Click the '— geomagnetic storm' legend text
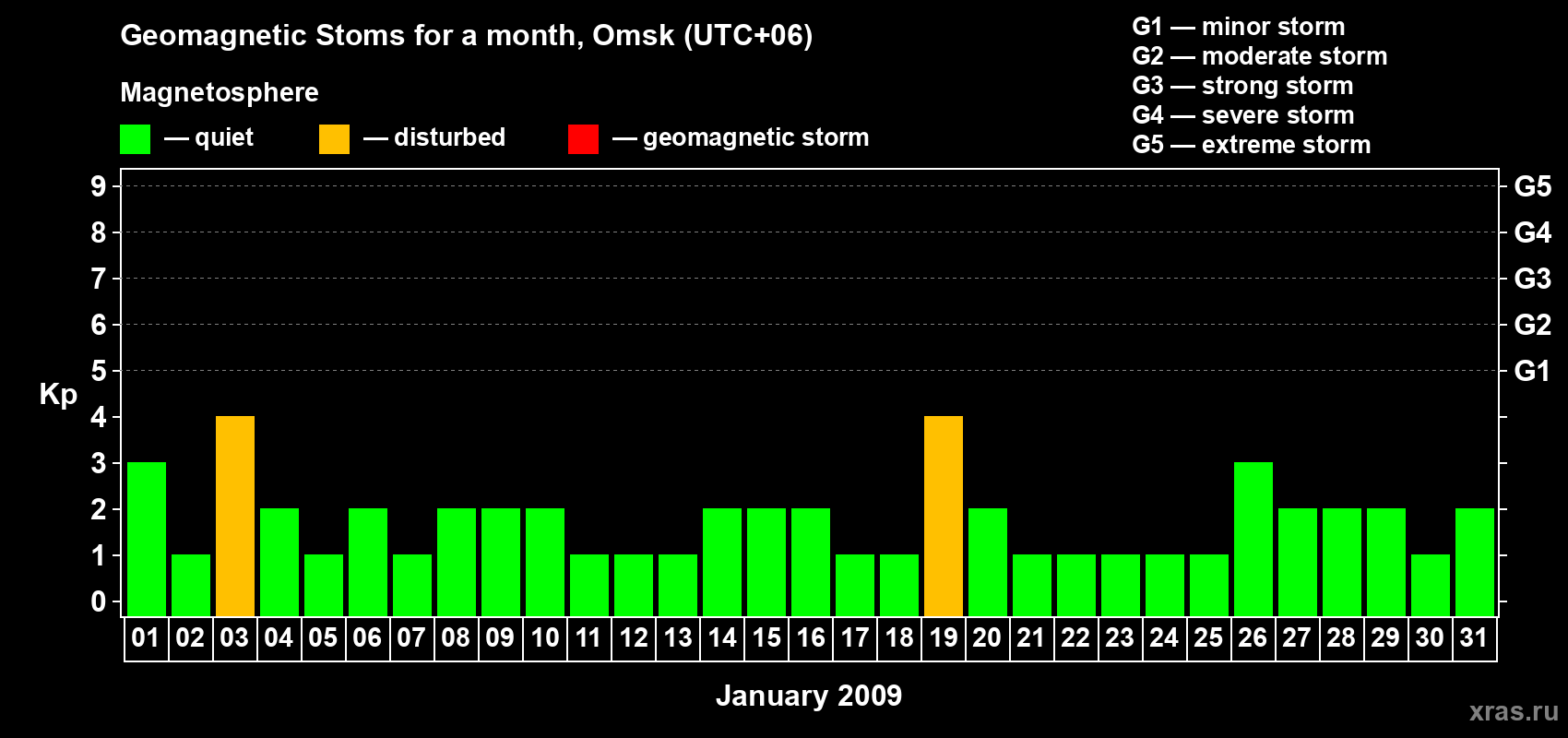 coord(741,138)
